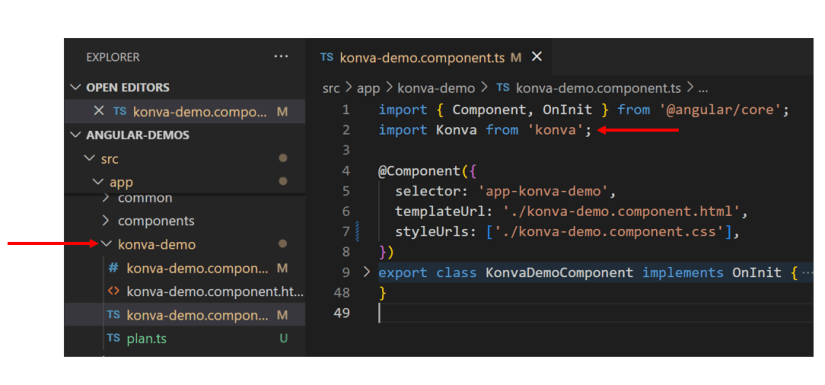
Task: Collapse the ANGULAR-DEMOS project section
Action: [x=76, y=135]
